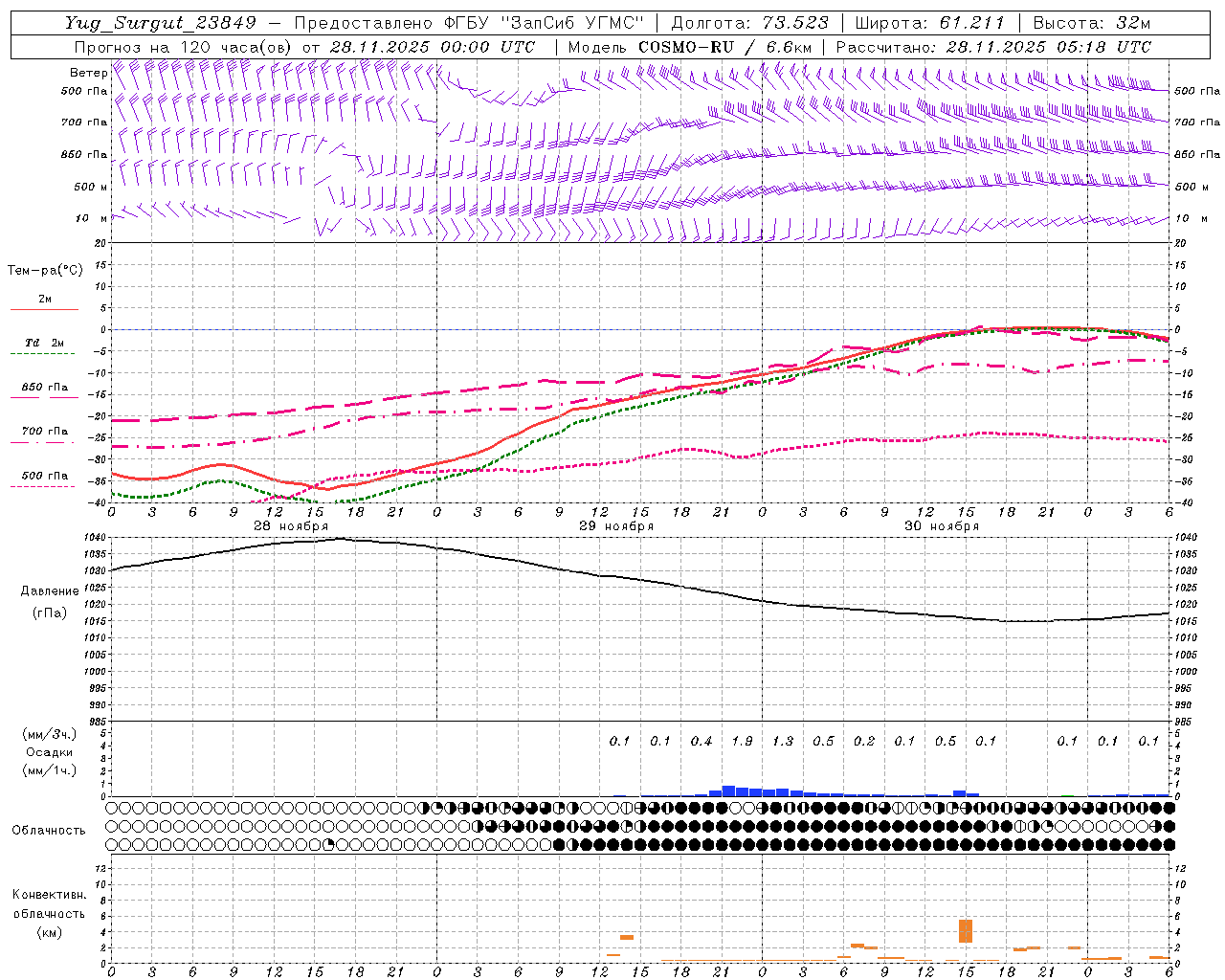
Task: Click the 29 ноября date label
Action: coord(616,526)
